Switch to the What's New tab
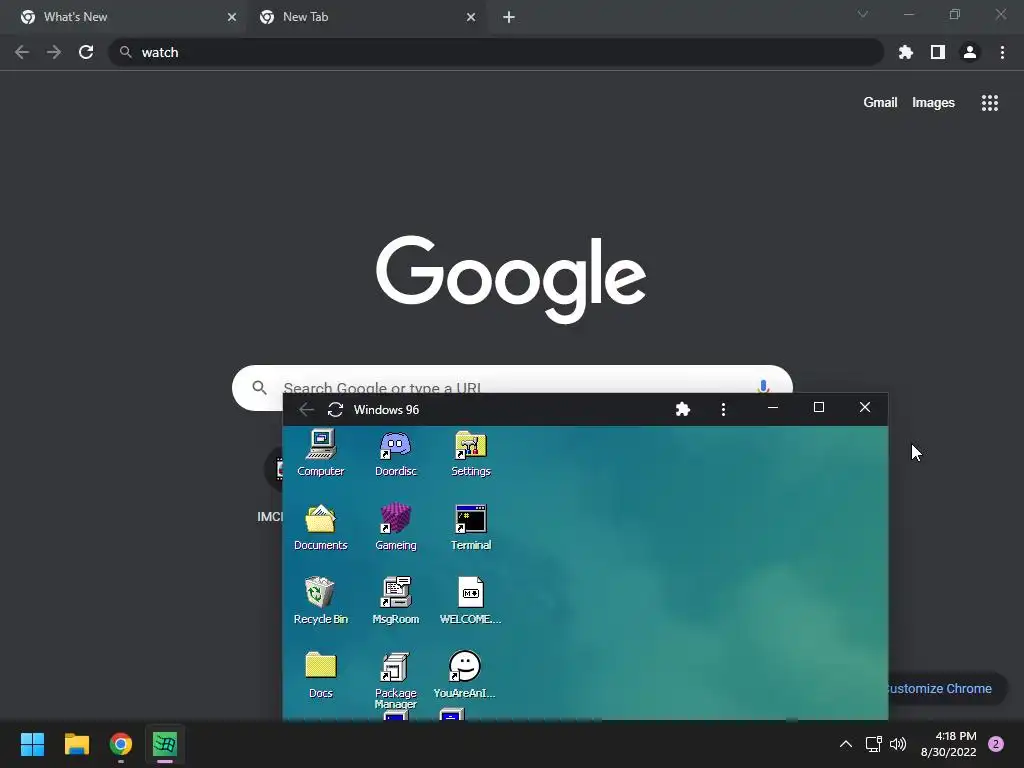 tap(124, 17)
